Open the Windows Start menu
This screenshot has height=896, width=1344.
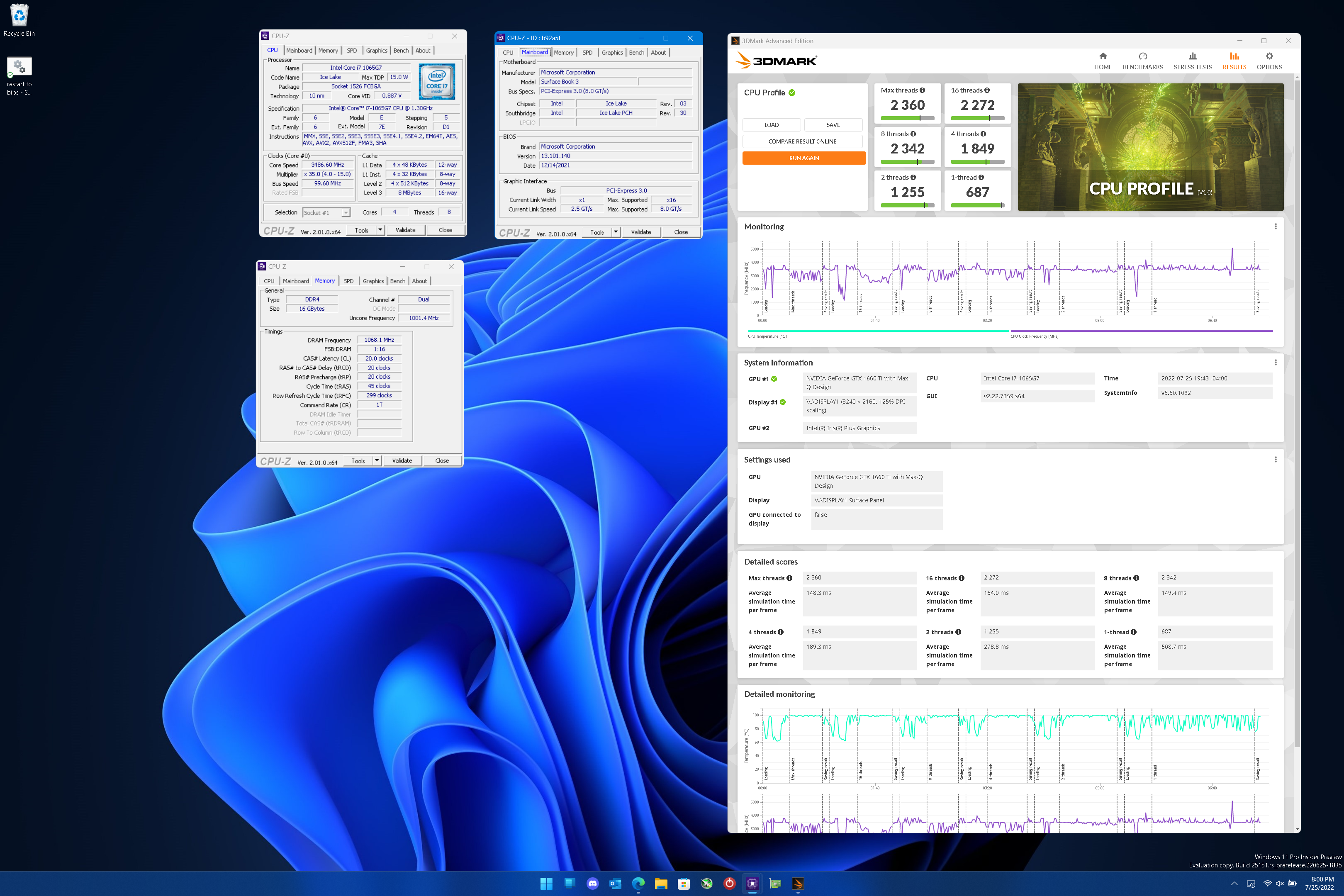[546, 884]
